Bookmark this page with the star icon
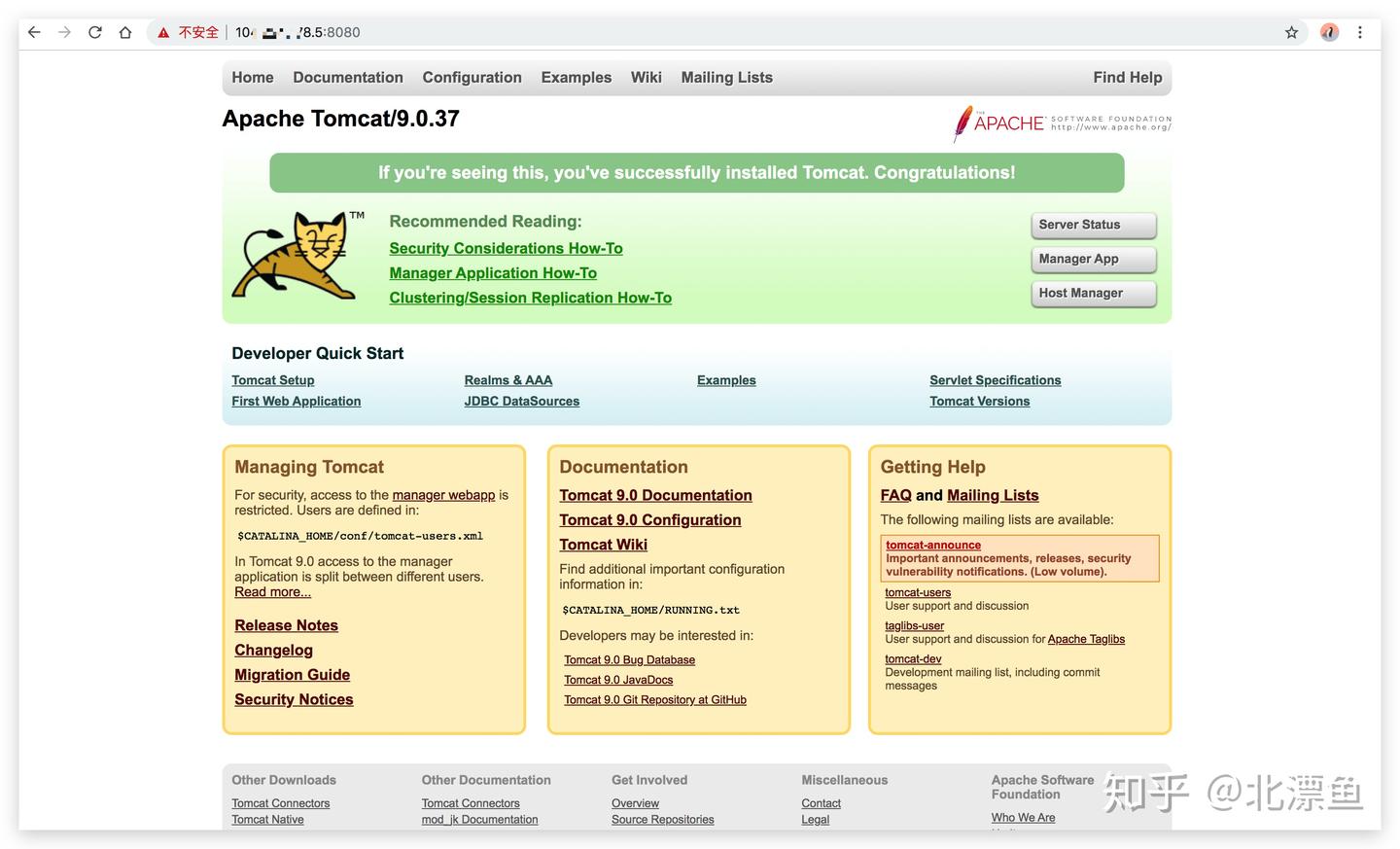This screenshot has width=1400, height=849. [1291, 32]
